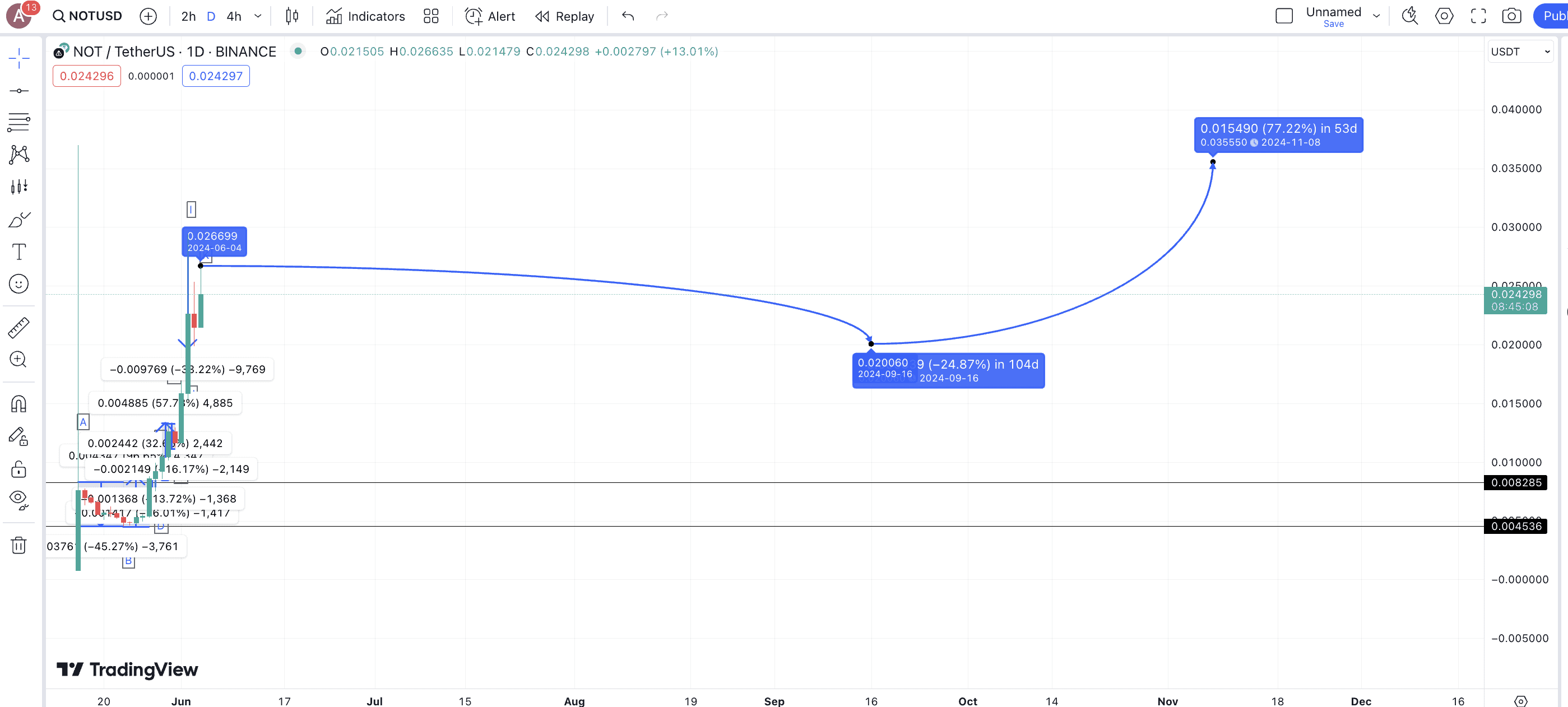The width and height of the screenshot is (1568, 707).
Task: Switch to the 4h timeframe
Action: click(234, 16)
